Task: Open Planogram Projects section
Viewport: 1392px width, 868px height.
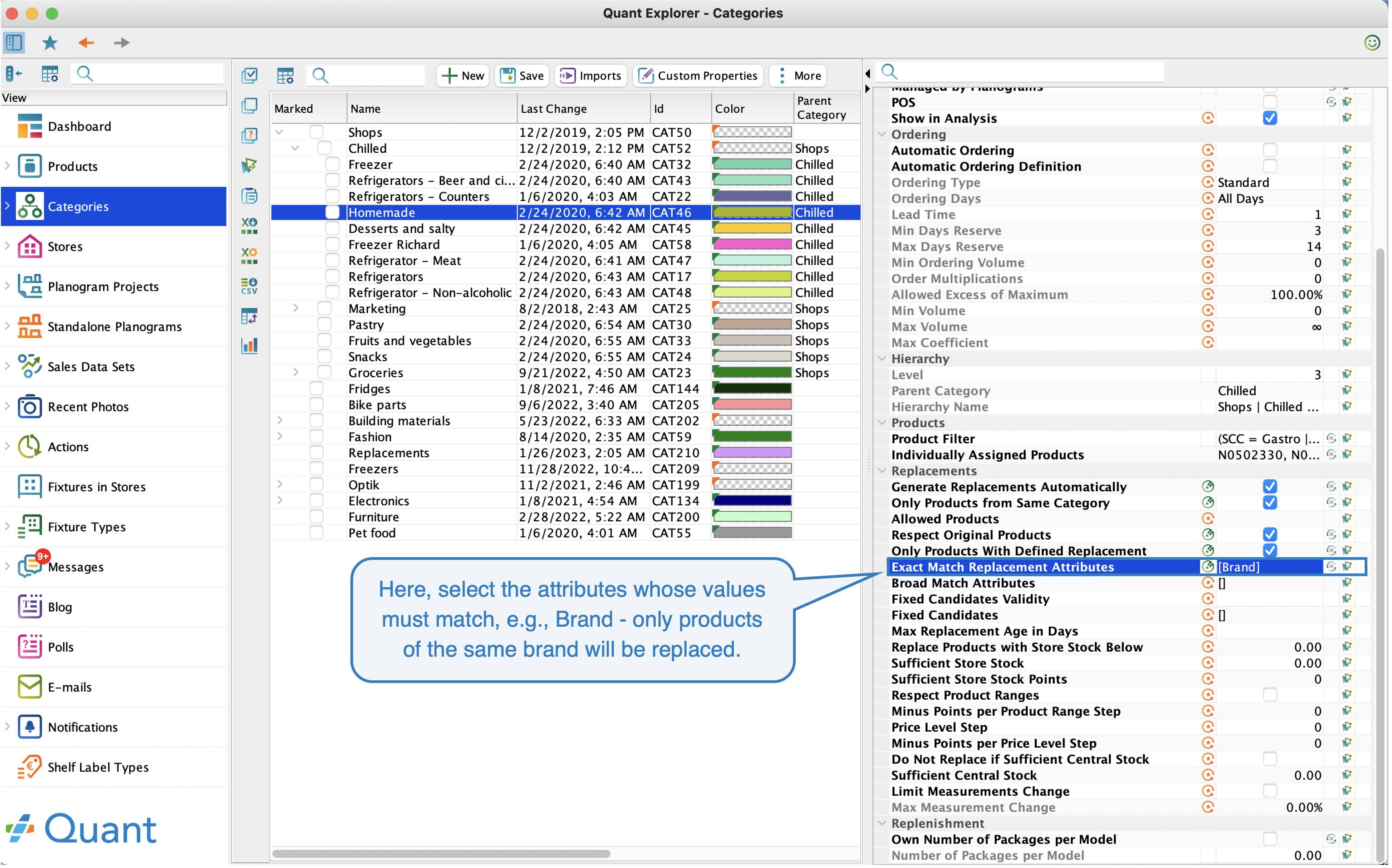Action: point(114,286)
